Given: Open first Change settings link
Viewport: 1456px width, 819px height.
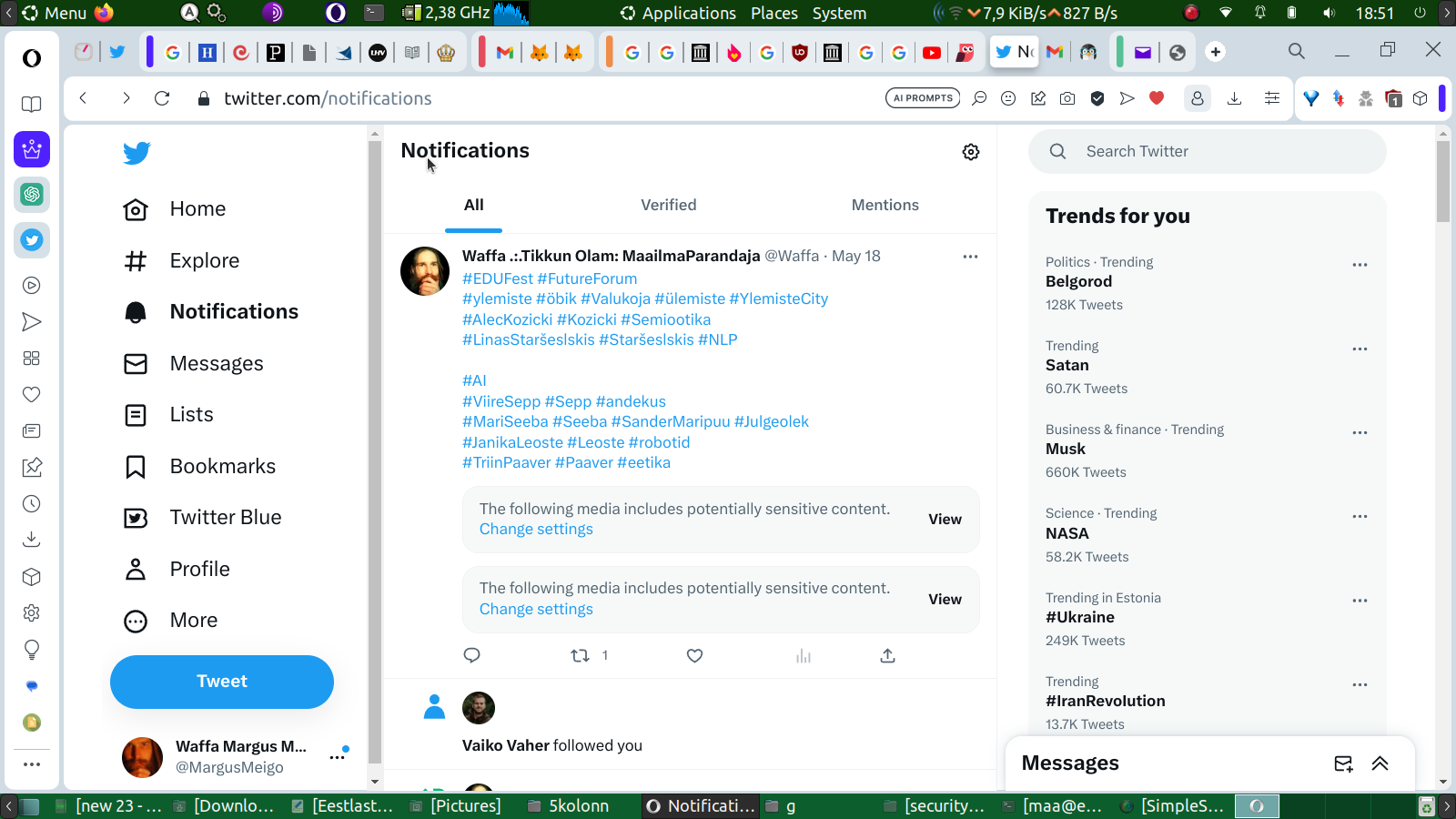Looking at the screenshot, I should [536, 530].
